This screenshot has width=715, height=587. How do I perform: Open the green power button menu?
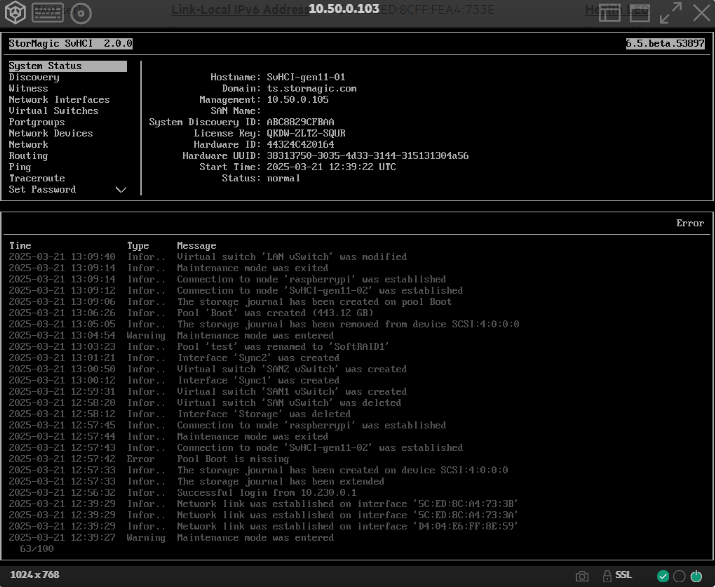(696, 576)
